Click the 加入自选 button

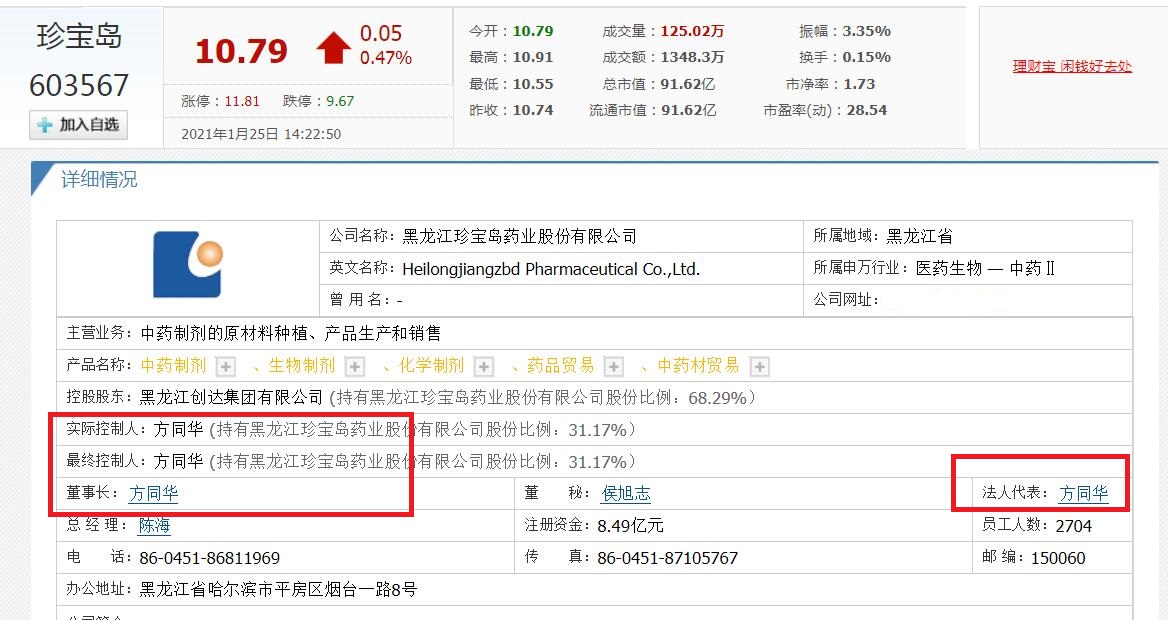pos(78,126)
